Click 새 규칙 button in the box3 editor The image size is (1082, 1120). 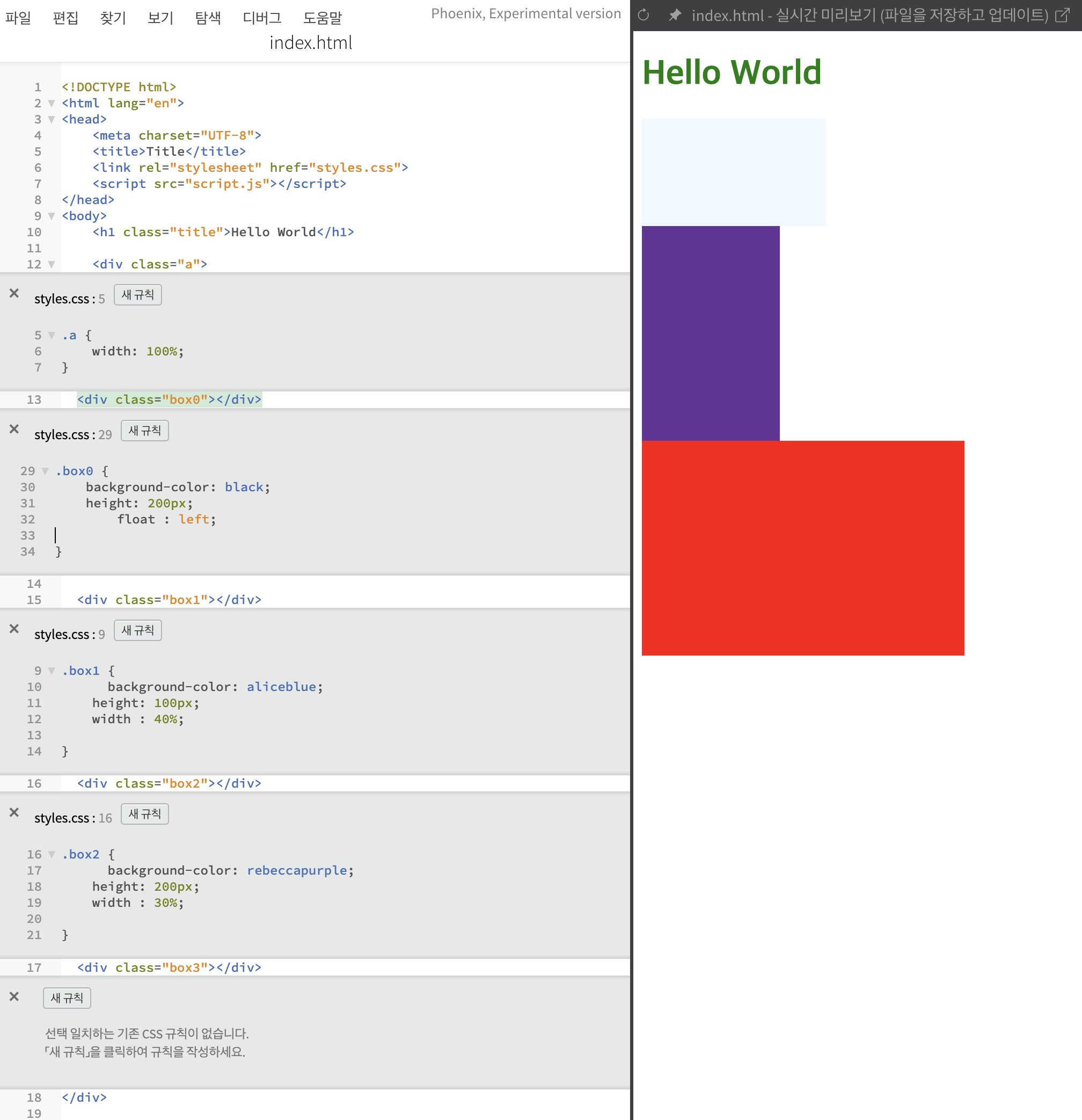click(x=67, y=998)
